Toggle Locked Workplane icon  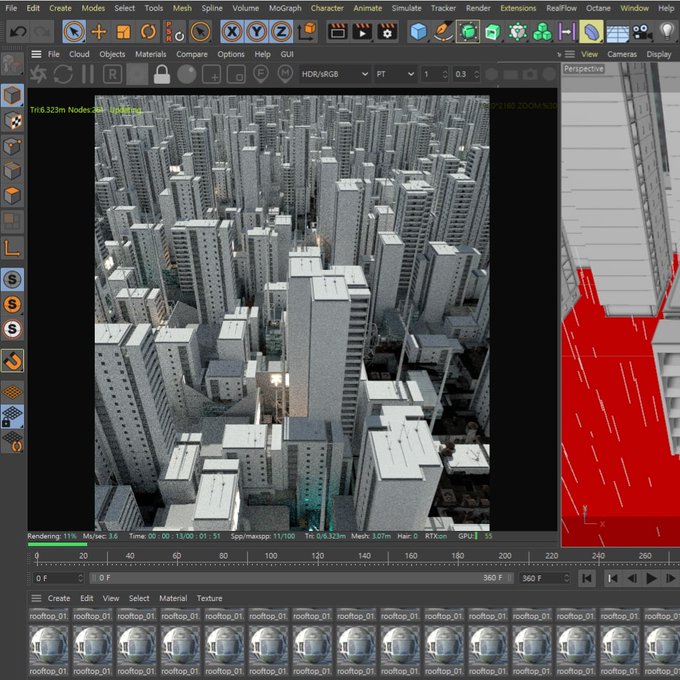point(12,417)
